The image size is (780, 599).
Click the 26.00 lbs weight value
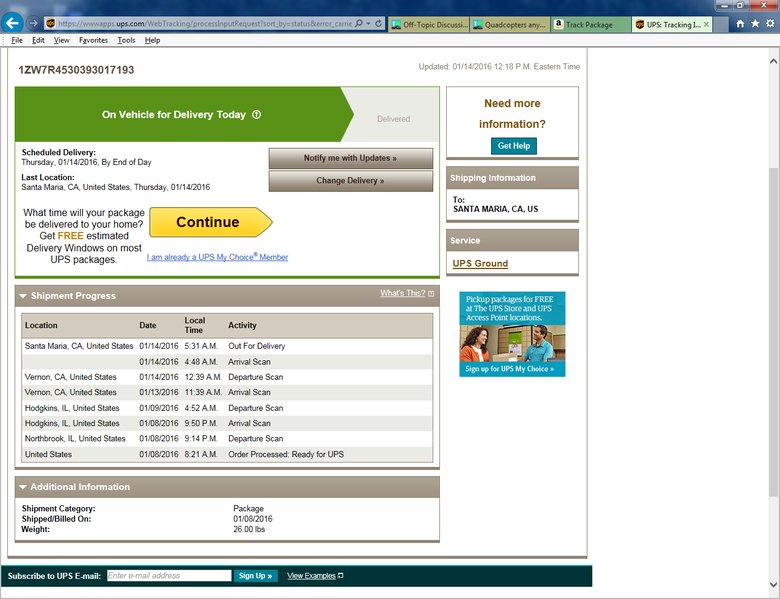pyautogui.click(x=249, y=529)
